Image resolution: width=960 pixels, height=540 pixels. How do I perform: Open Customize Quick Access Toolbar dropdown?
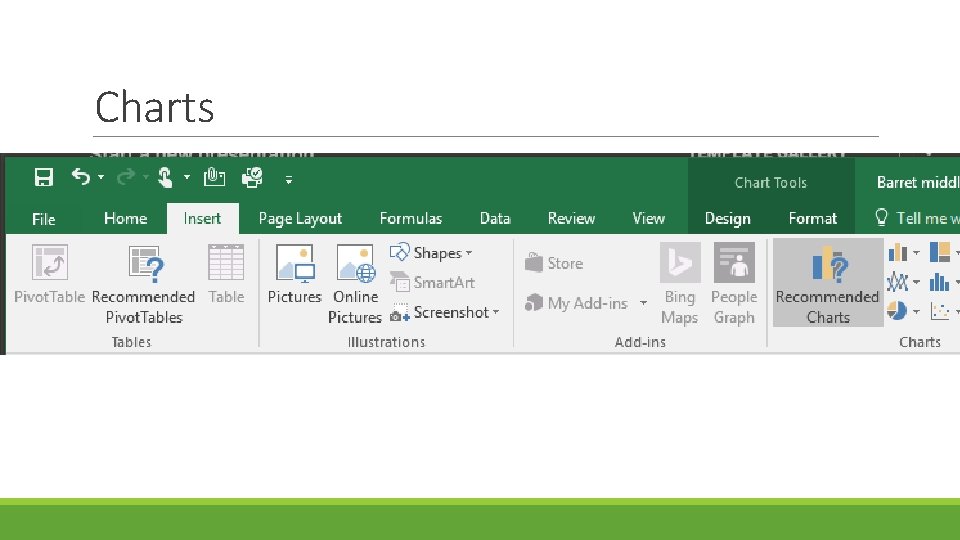pyautogui.click(x=289, y=179)
